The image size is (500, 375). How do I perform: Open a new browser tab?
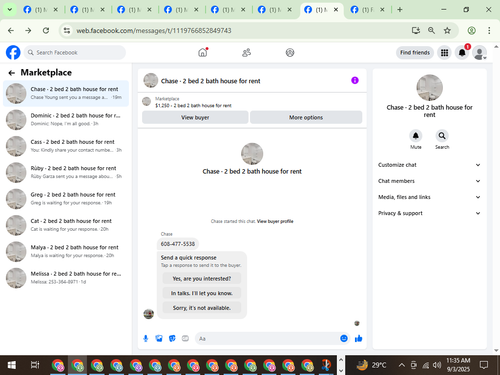400,10
